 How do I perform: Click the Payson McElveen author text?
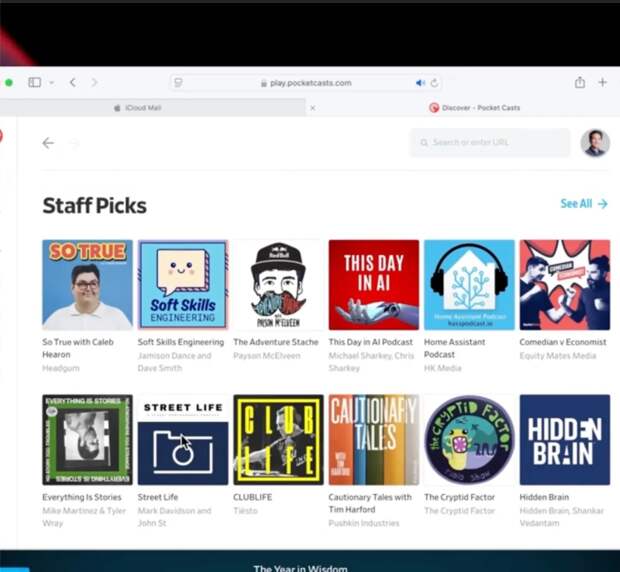point(267,355)
